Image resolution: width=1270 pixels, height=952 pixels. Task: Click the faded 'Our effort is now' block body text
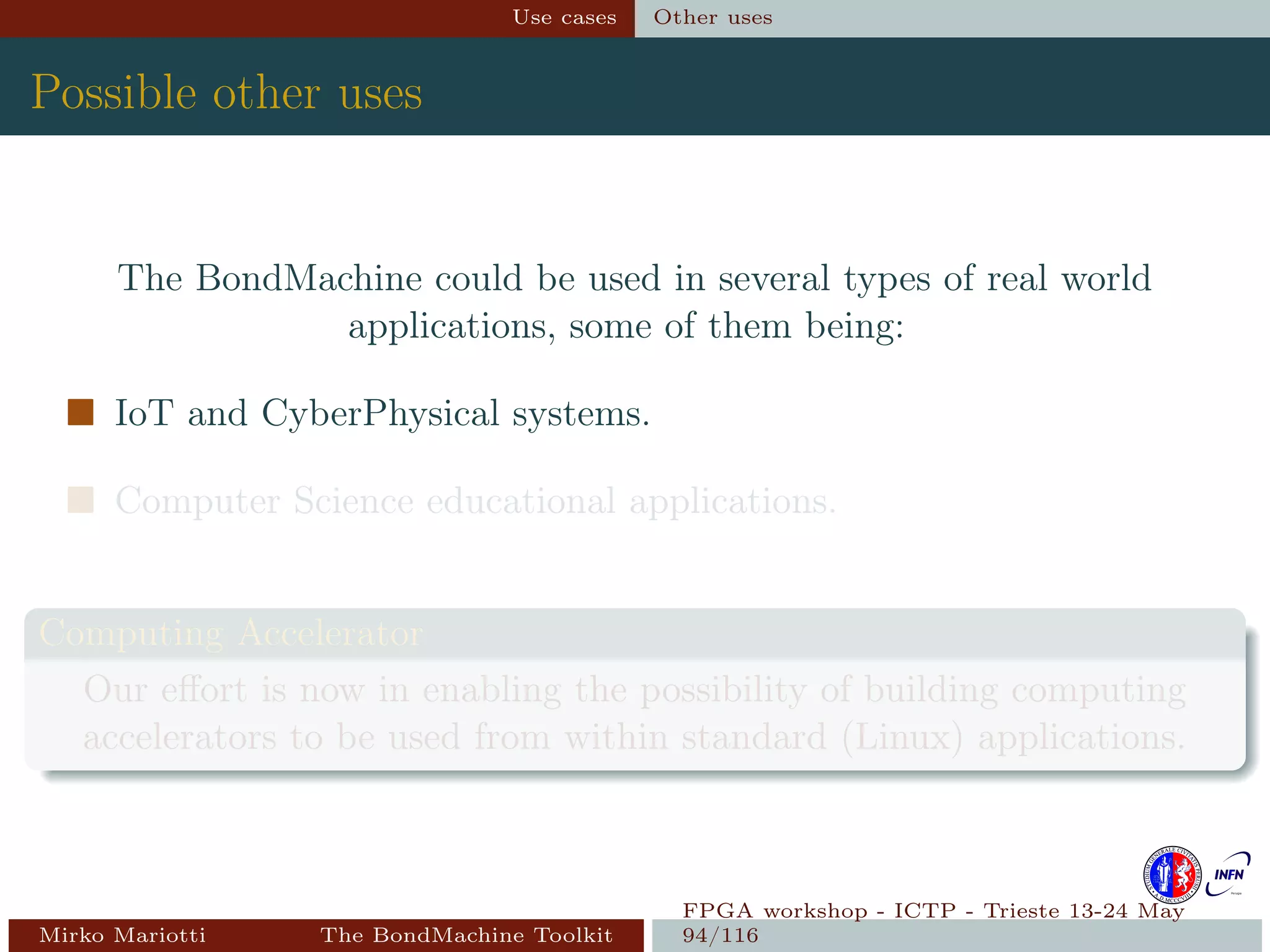click(x=634, y=714)
